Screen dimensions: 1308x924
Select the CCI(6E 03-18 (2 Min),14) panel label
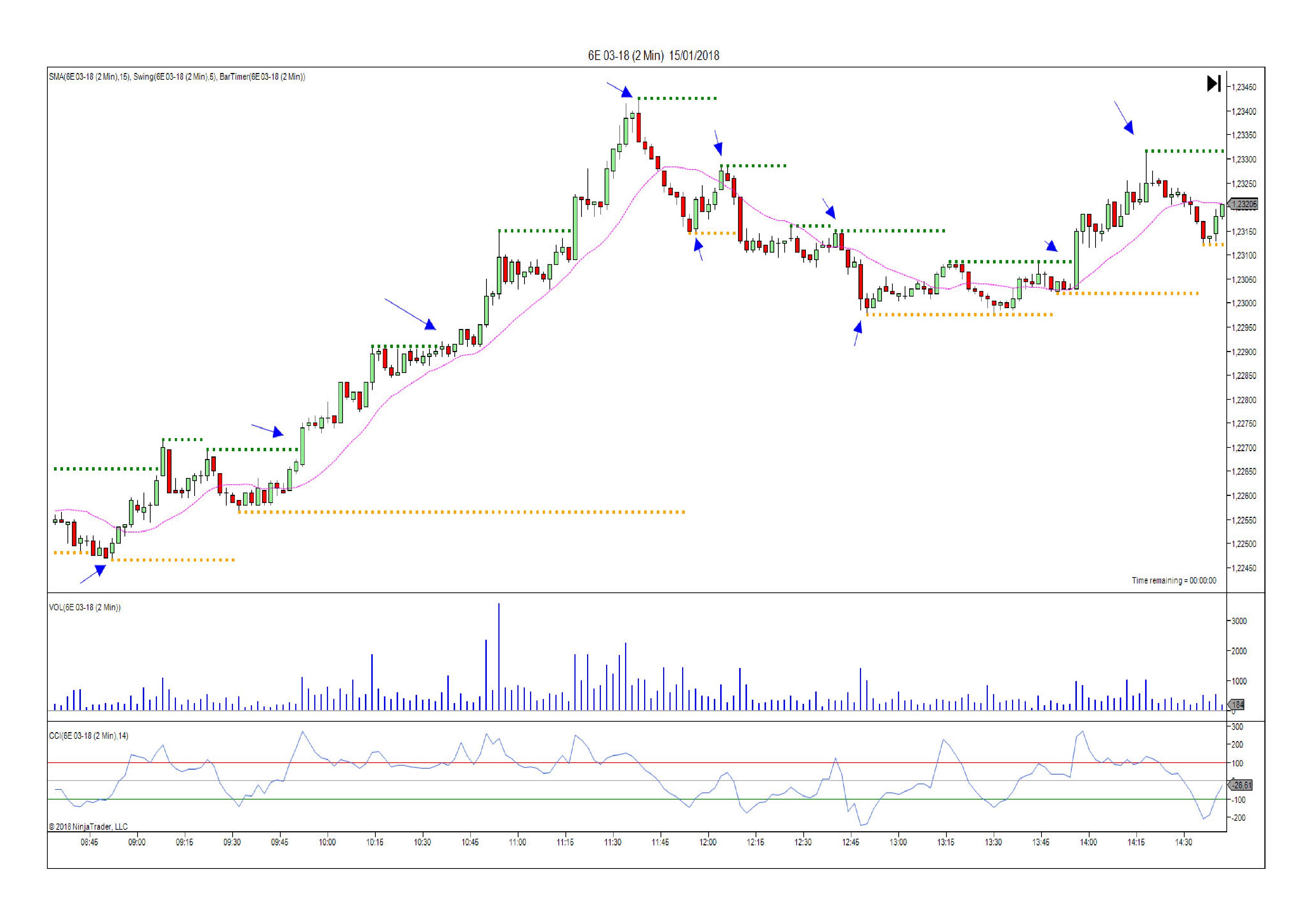tap(89, 735)
